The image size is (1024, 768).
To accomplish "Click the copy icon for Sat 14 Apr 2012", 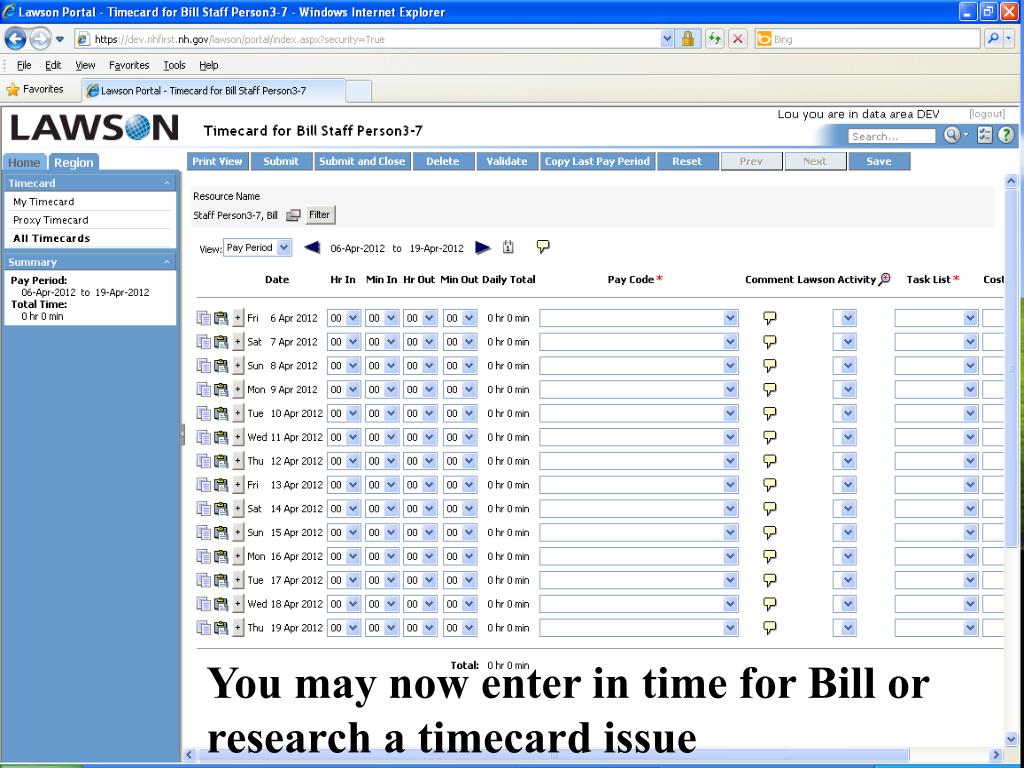I will point(204,509).
